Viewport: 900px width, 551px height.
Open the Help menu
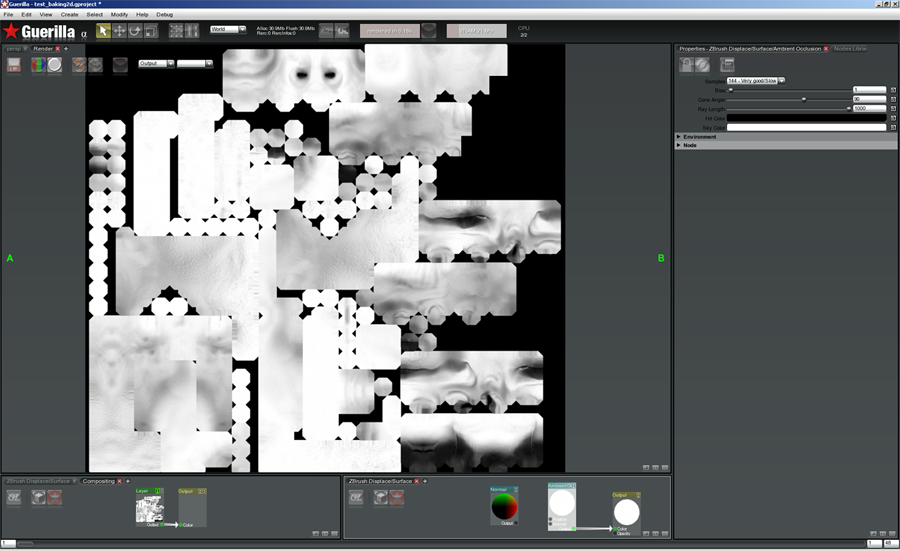[142, 14]
